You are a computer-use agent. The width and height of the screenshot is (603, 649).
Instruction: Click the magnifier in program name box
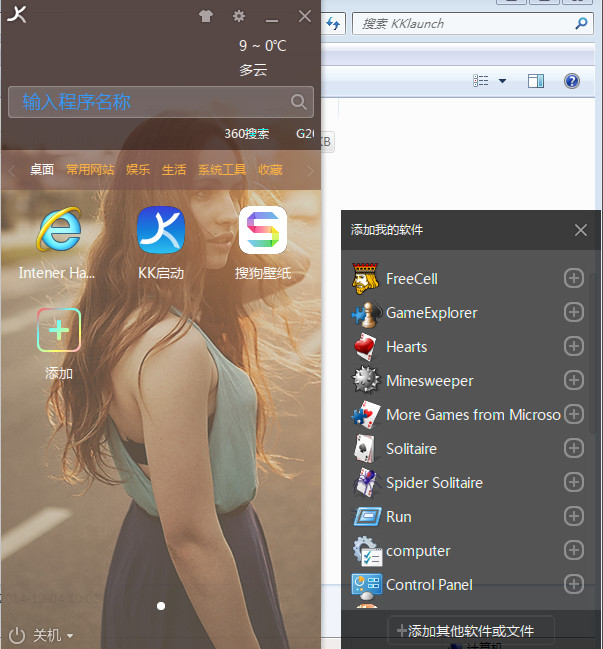tap(298, 102)
